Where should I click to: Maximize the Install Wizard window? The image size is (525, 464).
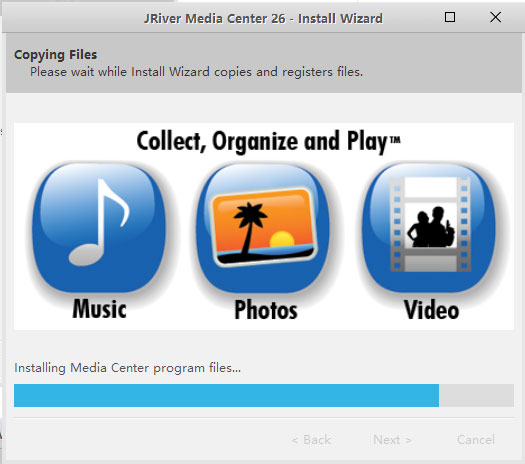click(450, 17)
